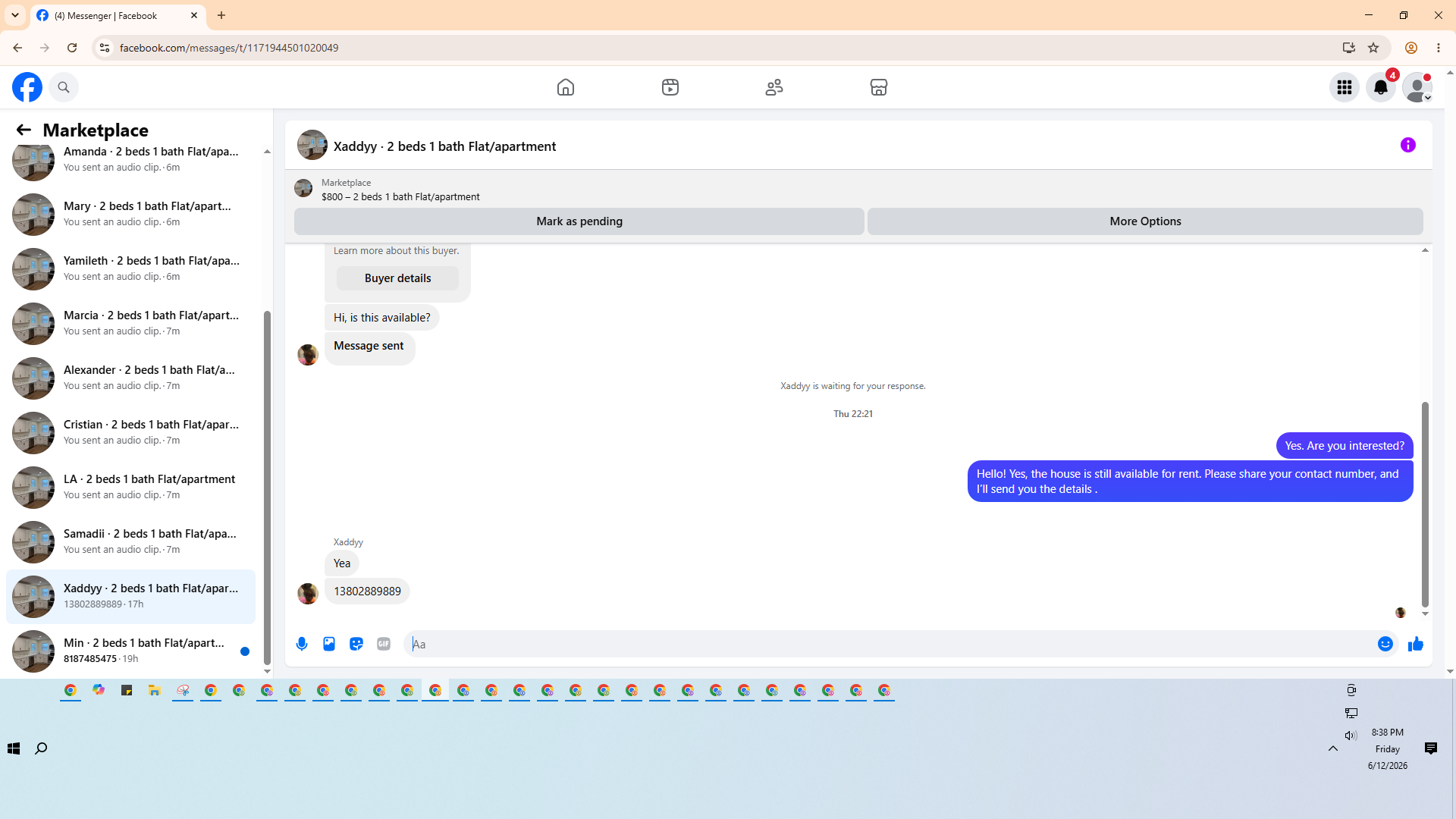Open the notifications bell with 4 badge
The width and height of the screenshot is (1456, 819).
1381,87
